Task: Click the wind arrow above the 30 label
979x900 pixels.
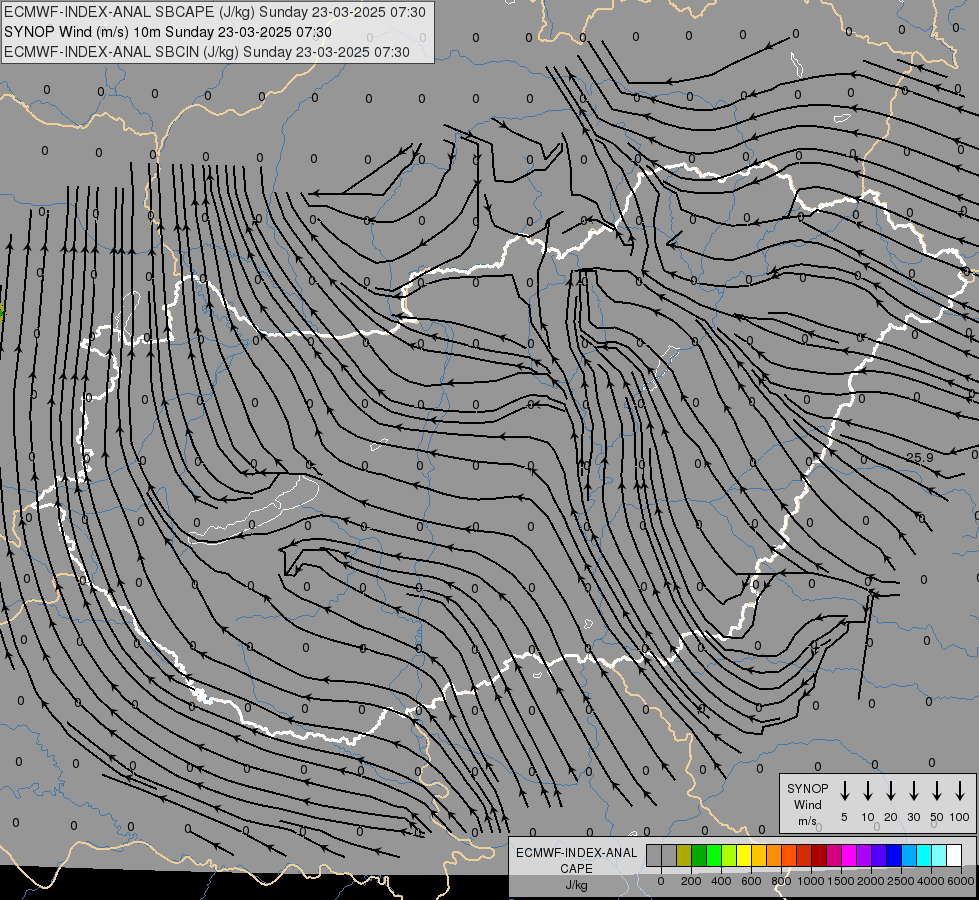Action: (x=913, y=791)
